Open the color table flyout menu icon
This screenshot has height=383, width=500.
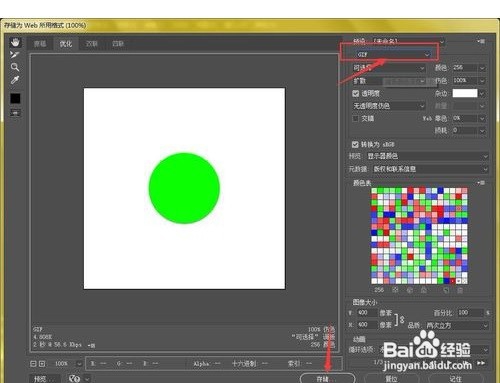481,183
